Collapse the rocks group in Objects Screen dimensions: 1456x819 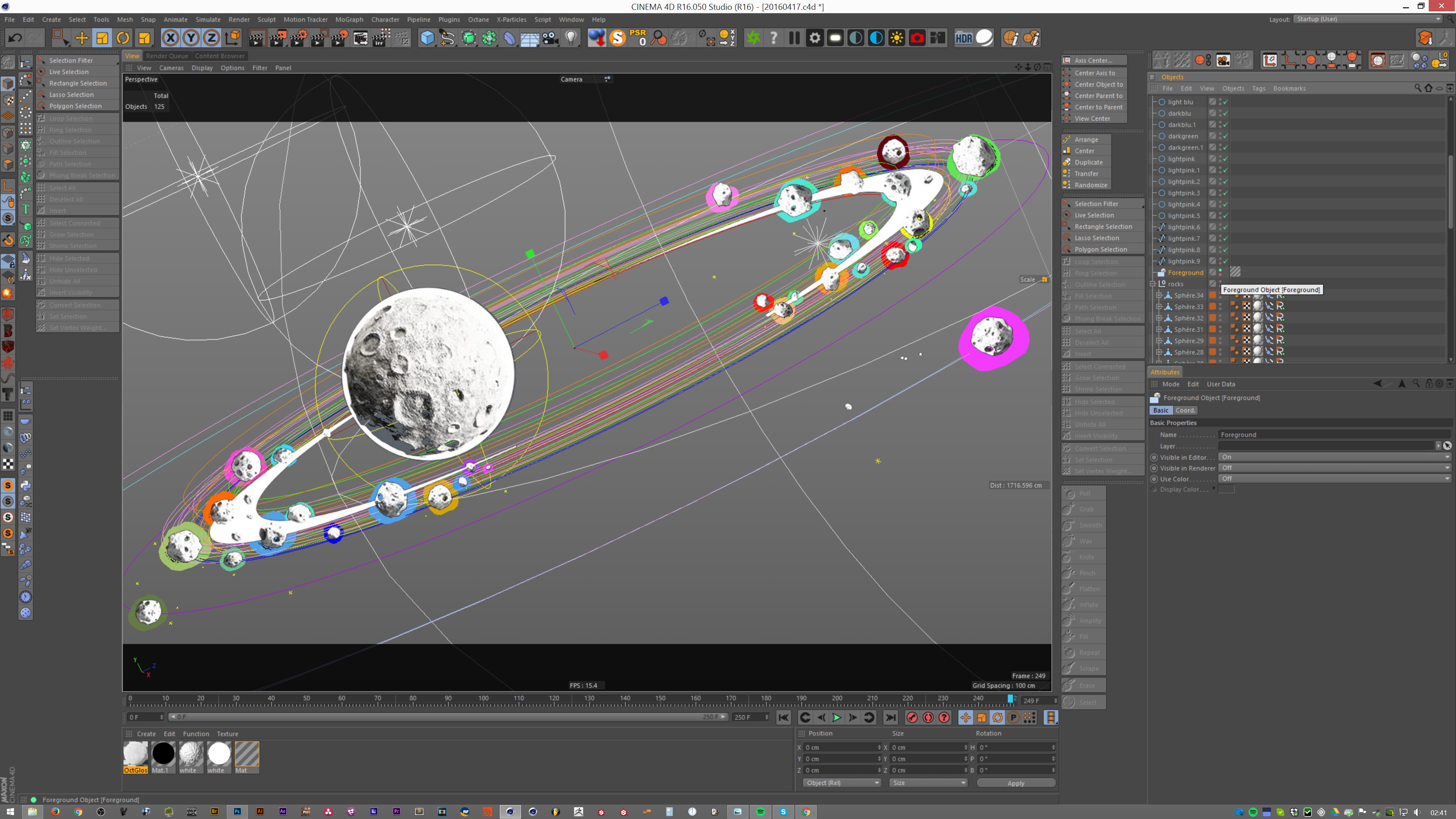1153,284
